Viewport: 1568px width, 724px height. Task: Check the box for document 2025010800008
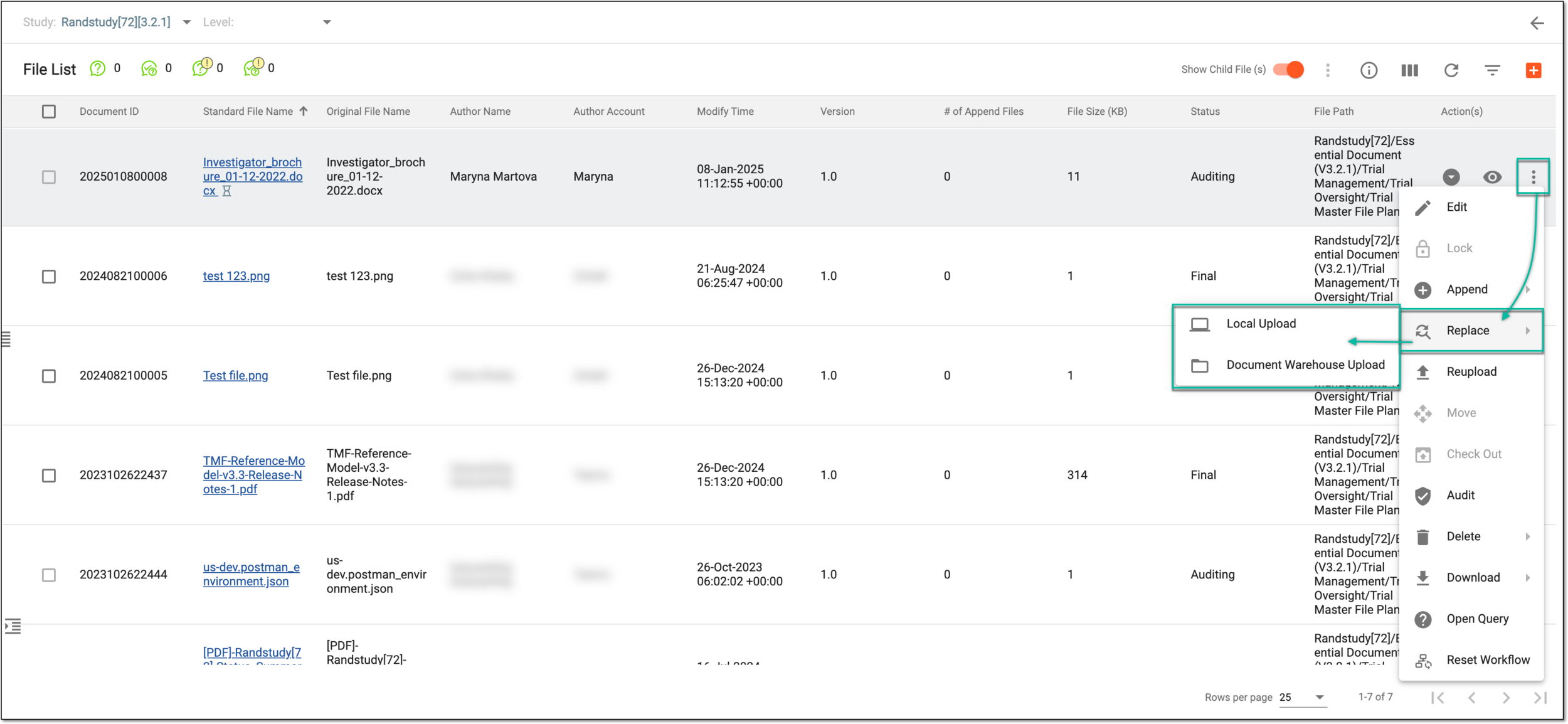[49, 177]
